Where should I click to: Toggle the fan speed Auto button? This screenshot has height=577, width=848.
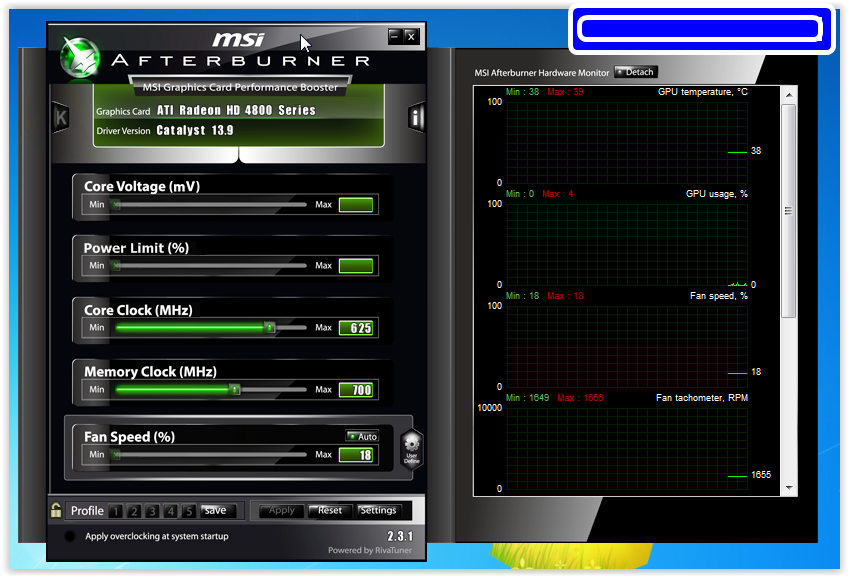tap(362, 436)
